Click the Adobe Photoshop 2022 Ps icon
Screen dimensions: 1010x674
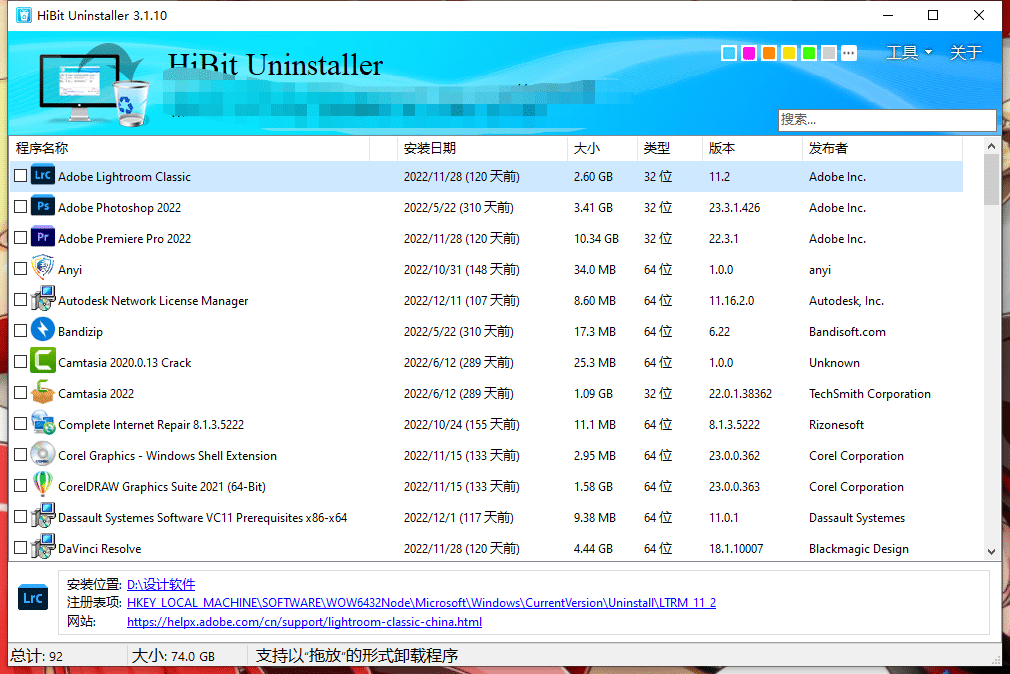coord(43,206)
